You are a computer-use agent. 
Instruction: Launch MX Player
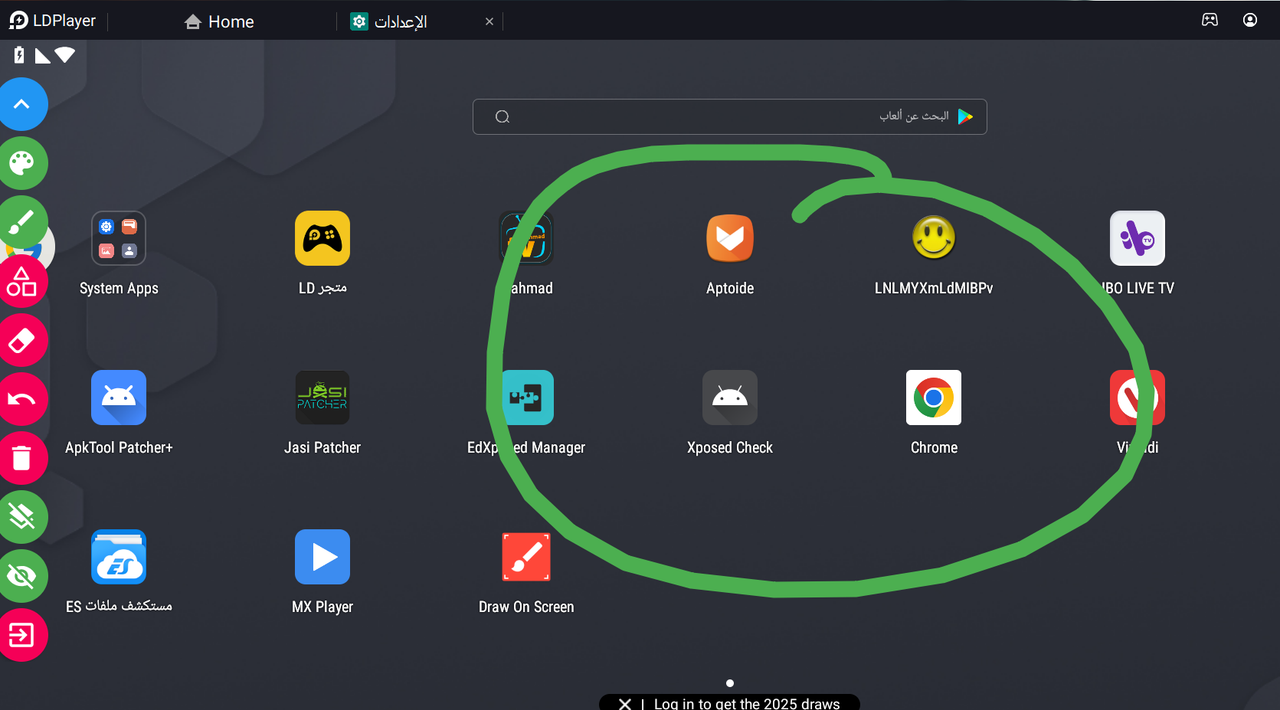pyautogui.click(x=322, y=557)
